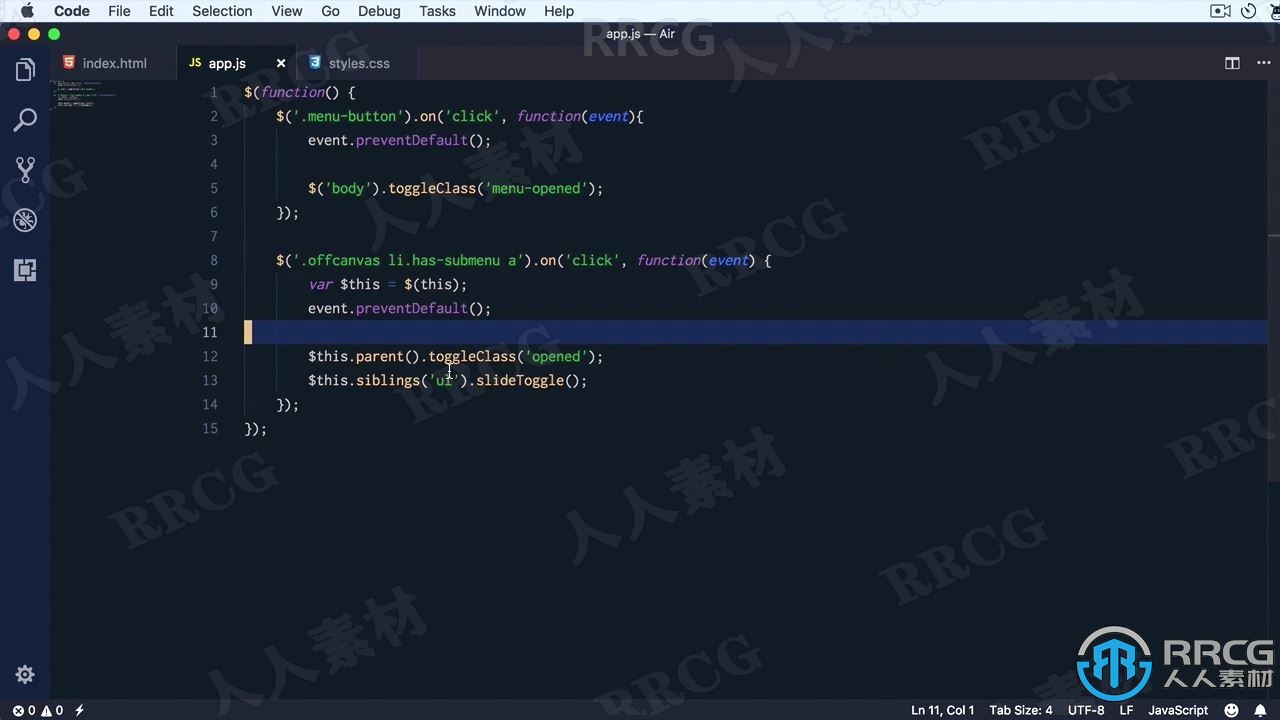1280x720 pixels.
Task: Open the View menu
Action: pos(287,11)
